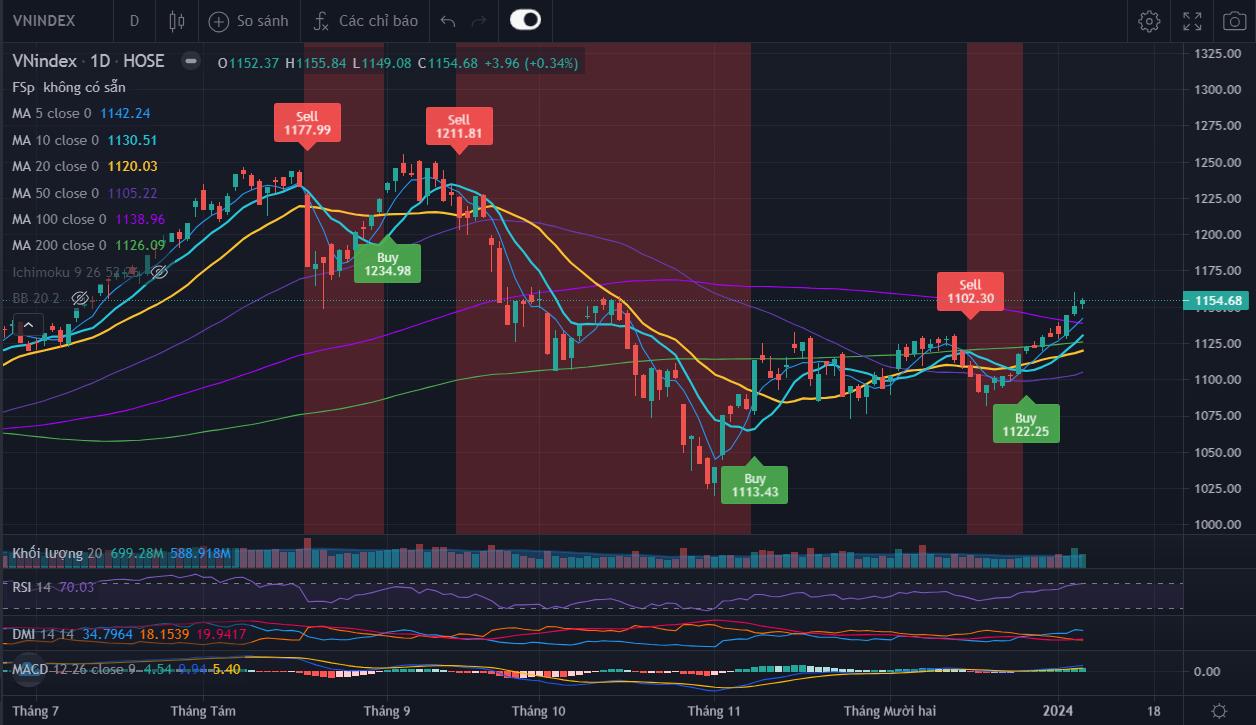Image resolution: width=1256 pixels, height=725 pixels.
Task: Select the RSI 14 indicator label
Action: pyautogui.click(x=32, y=587)
